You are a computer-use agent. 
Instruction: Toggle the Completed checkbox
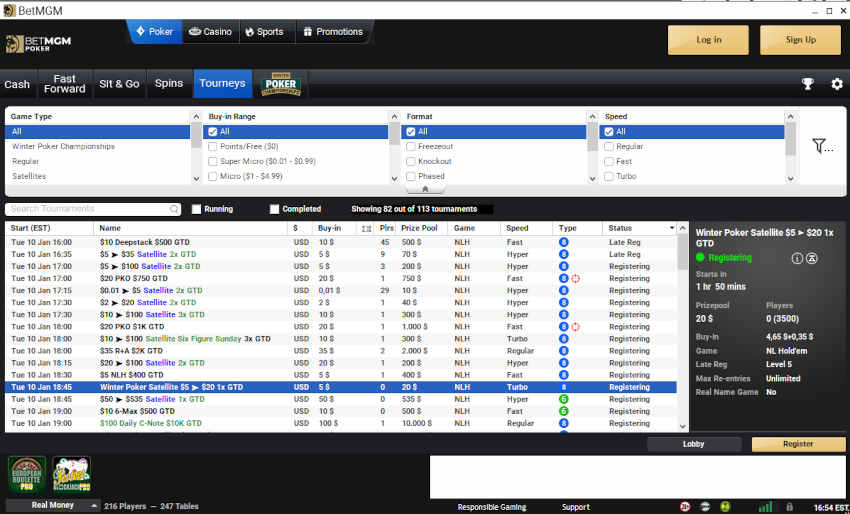point(274,209)
